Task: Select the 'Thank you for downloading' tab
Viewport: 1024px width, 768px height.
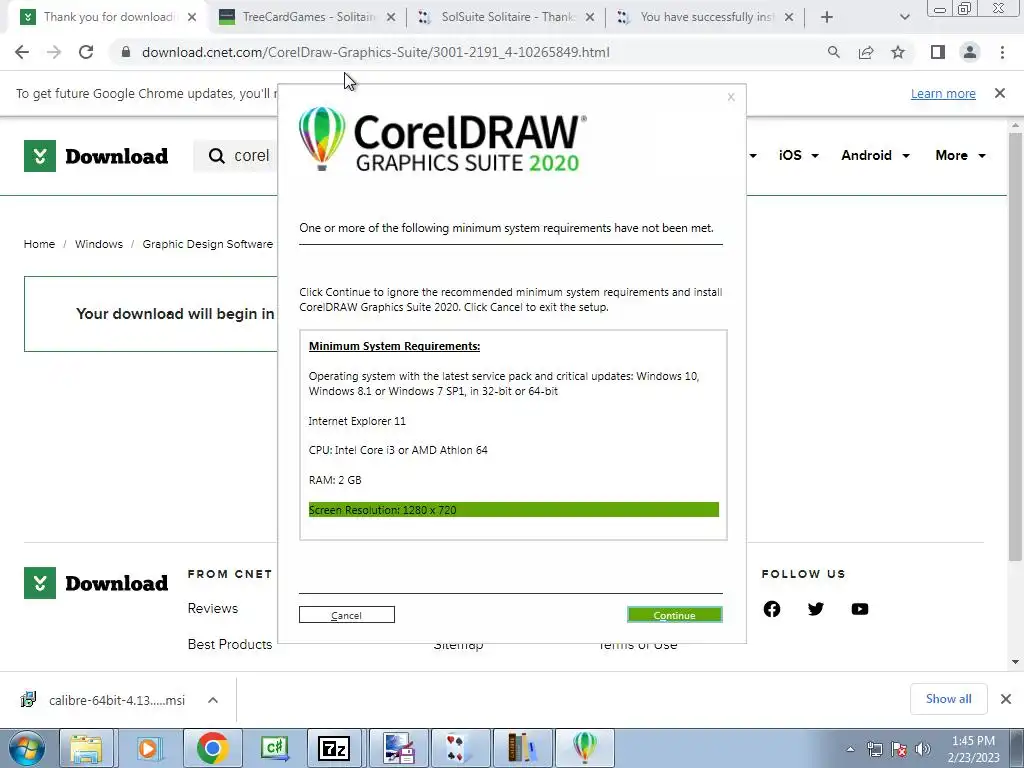Action: (x=108, y=17)
